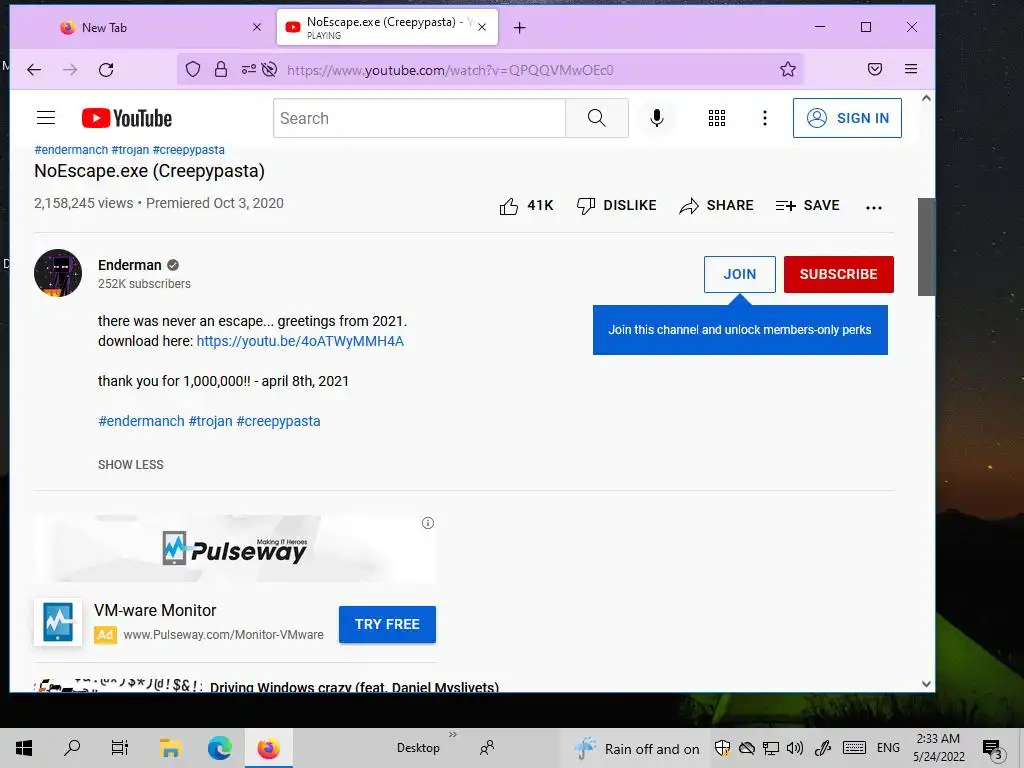
Task: Save page to Pocket
Action: (874, 69)
